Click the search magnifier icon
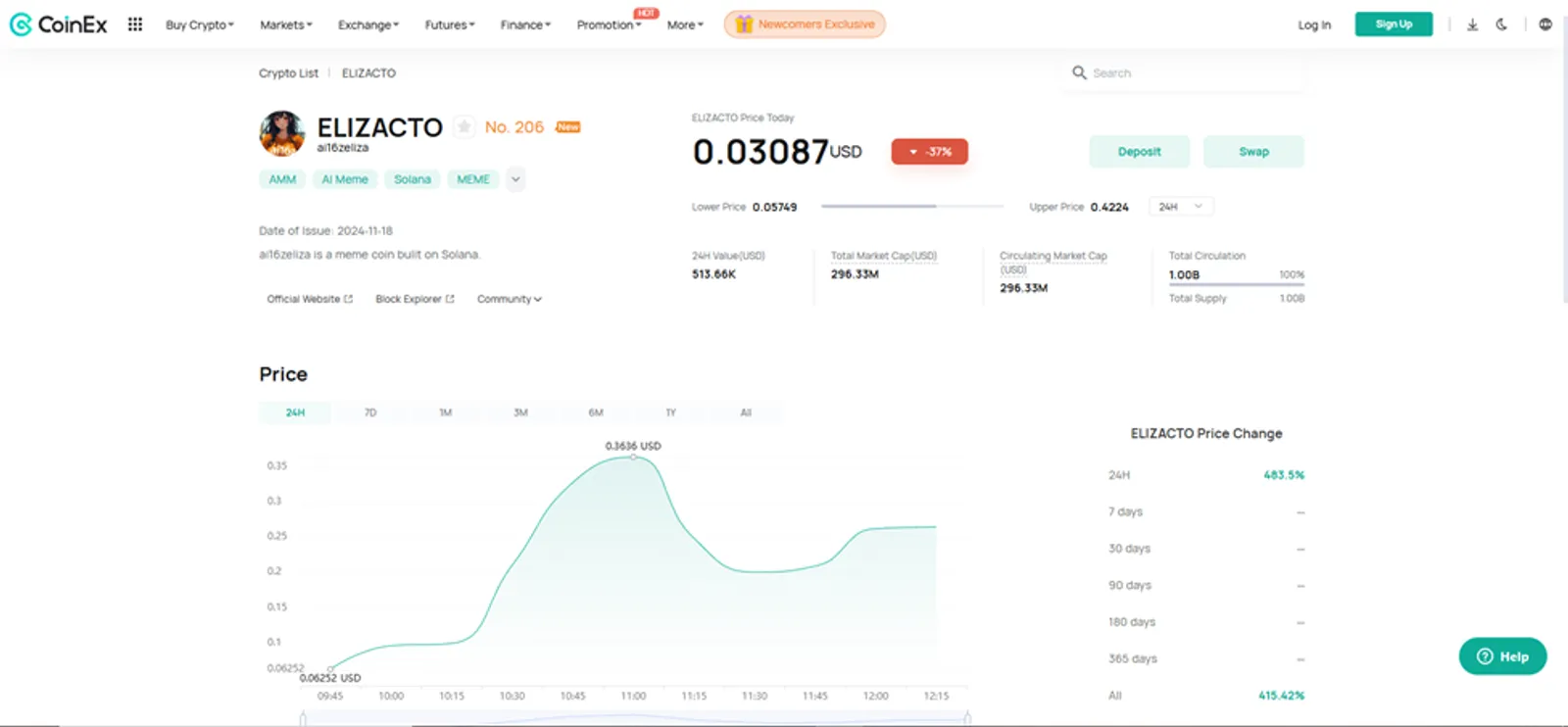 point(1079,73)
